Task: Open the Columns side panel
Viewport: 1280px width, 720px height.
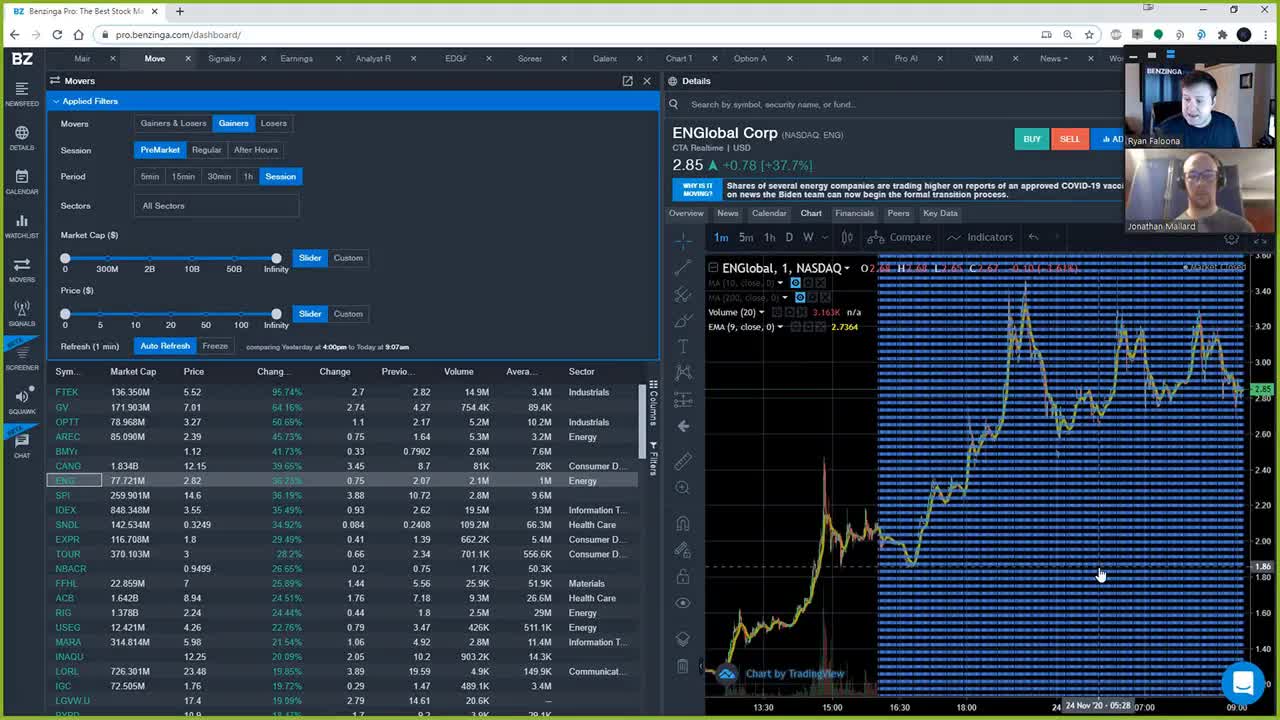Action: pos(653,403)
